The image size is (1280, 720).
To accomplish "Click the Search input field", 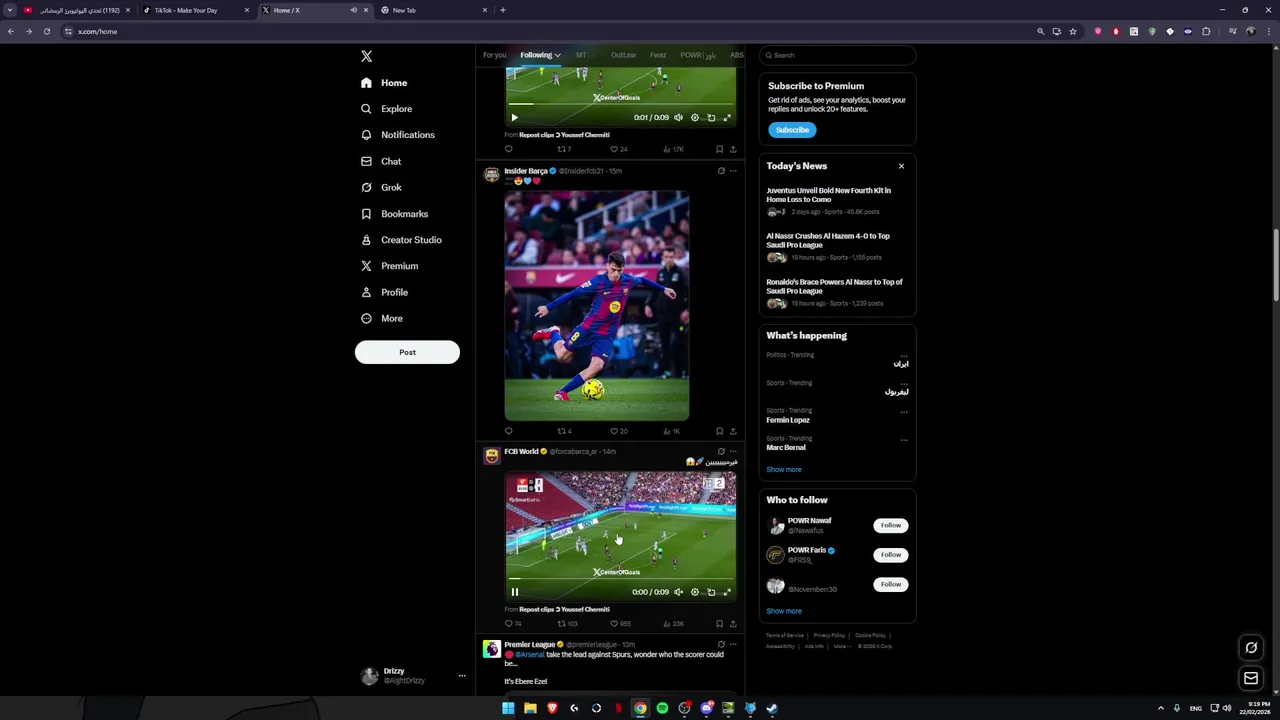I will click(x=838, y=55).
